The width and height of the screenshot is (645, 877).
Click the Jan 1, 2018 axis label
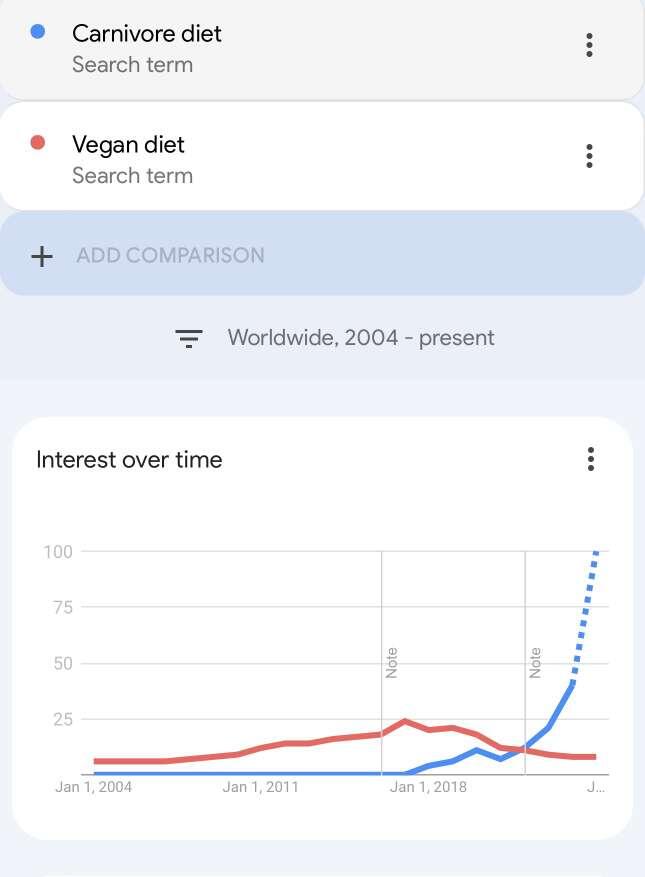coord(428,787)
